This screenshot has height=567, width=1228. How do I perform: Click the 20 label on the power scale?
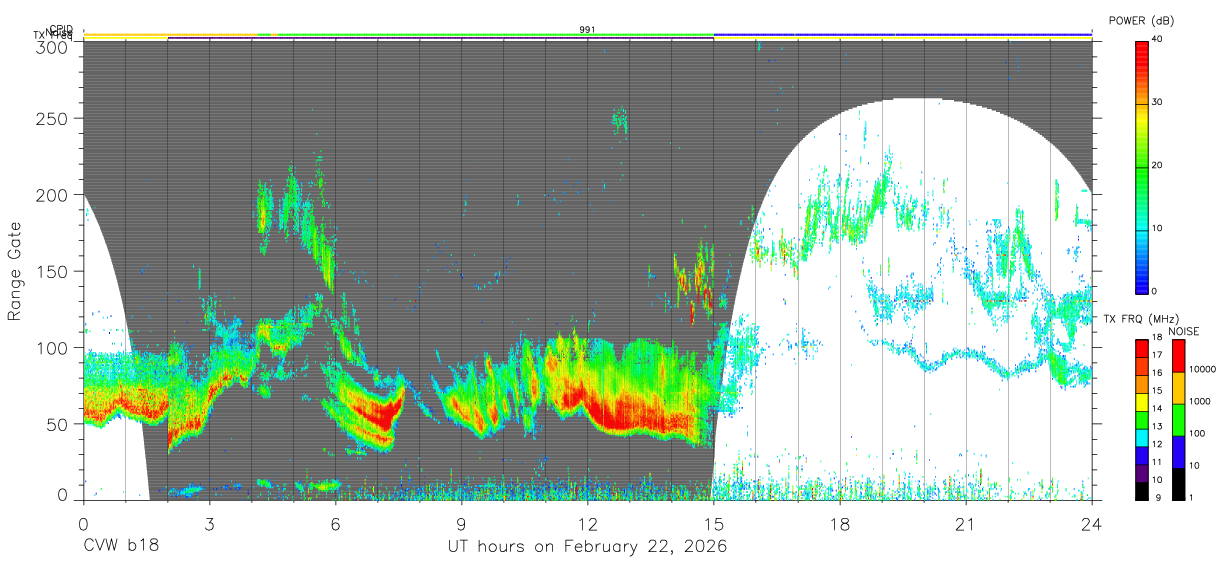(1158, 165)
